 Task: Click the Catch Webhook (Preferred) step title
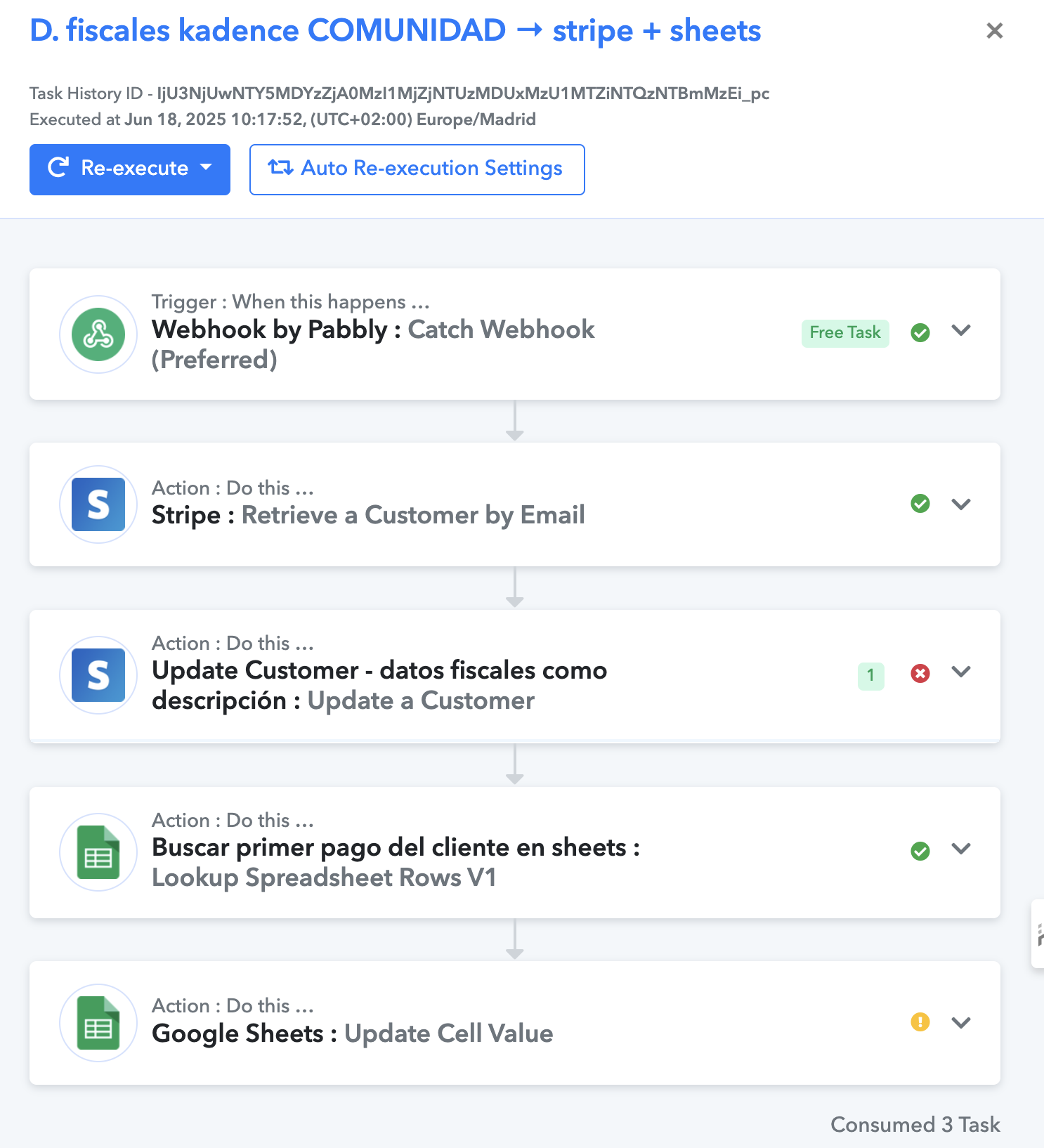[x=373, y=344]
